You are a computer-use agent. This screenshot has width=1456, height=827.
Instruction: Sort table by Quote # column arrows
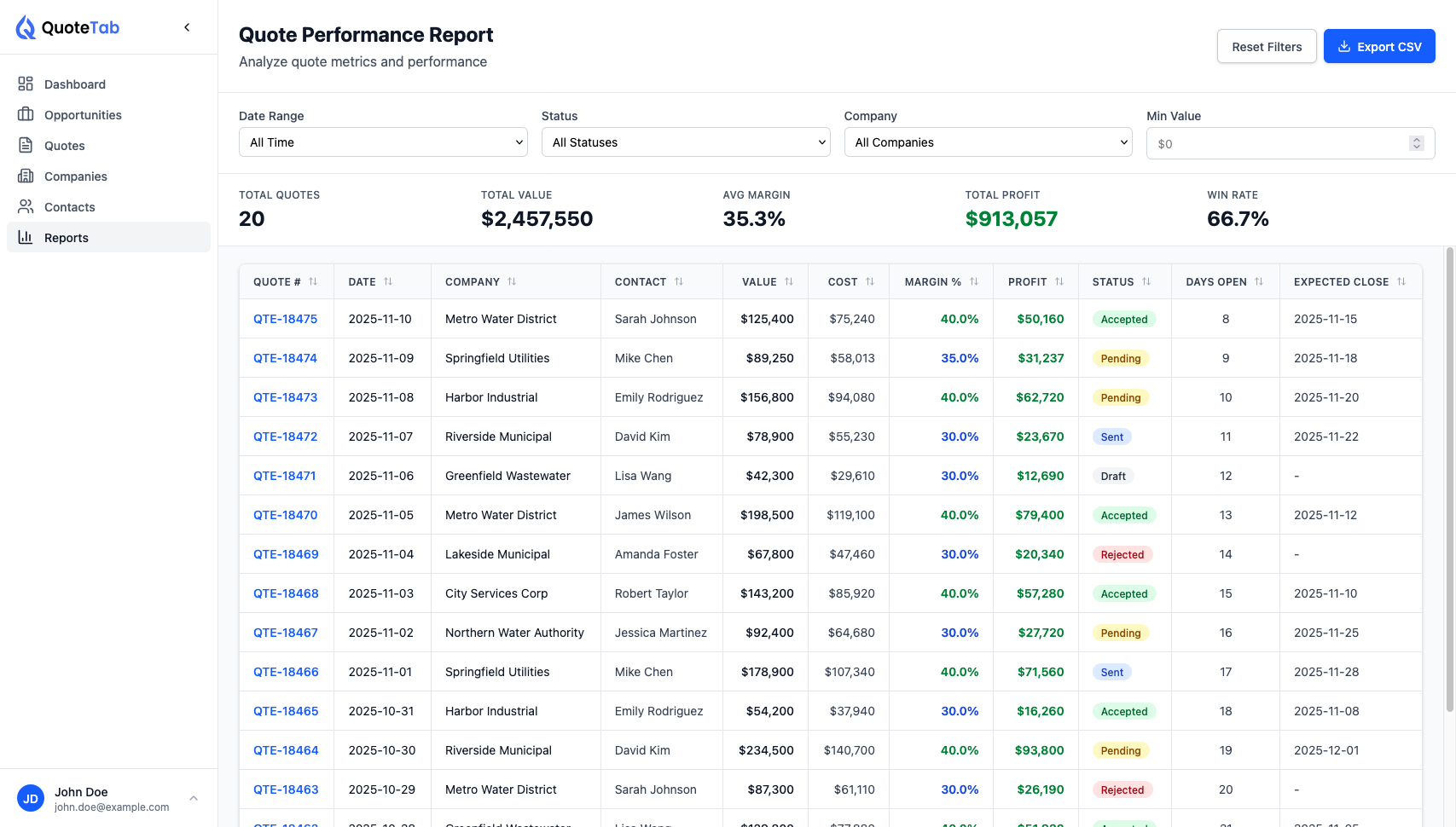point(313,281)
